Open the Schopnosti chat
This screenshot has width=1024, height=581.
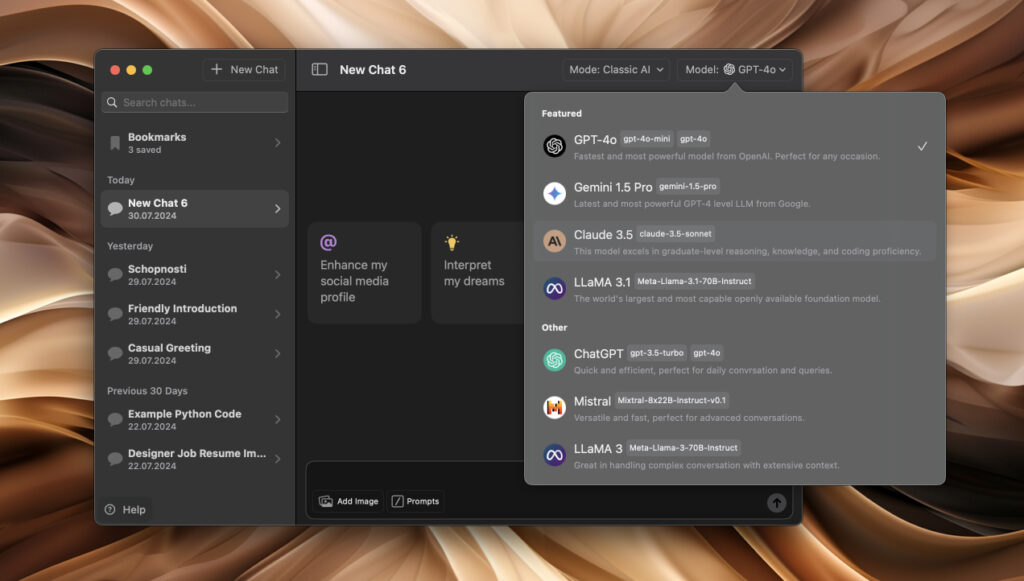[195, 274]
